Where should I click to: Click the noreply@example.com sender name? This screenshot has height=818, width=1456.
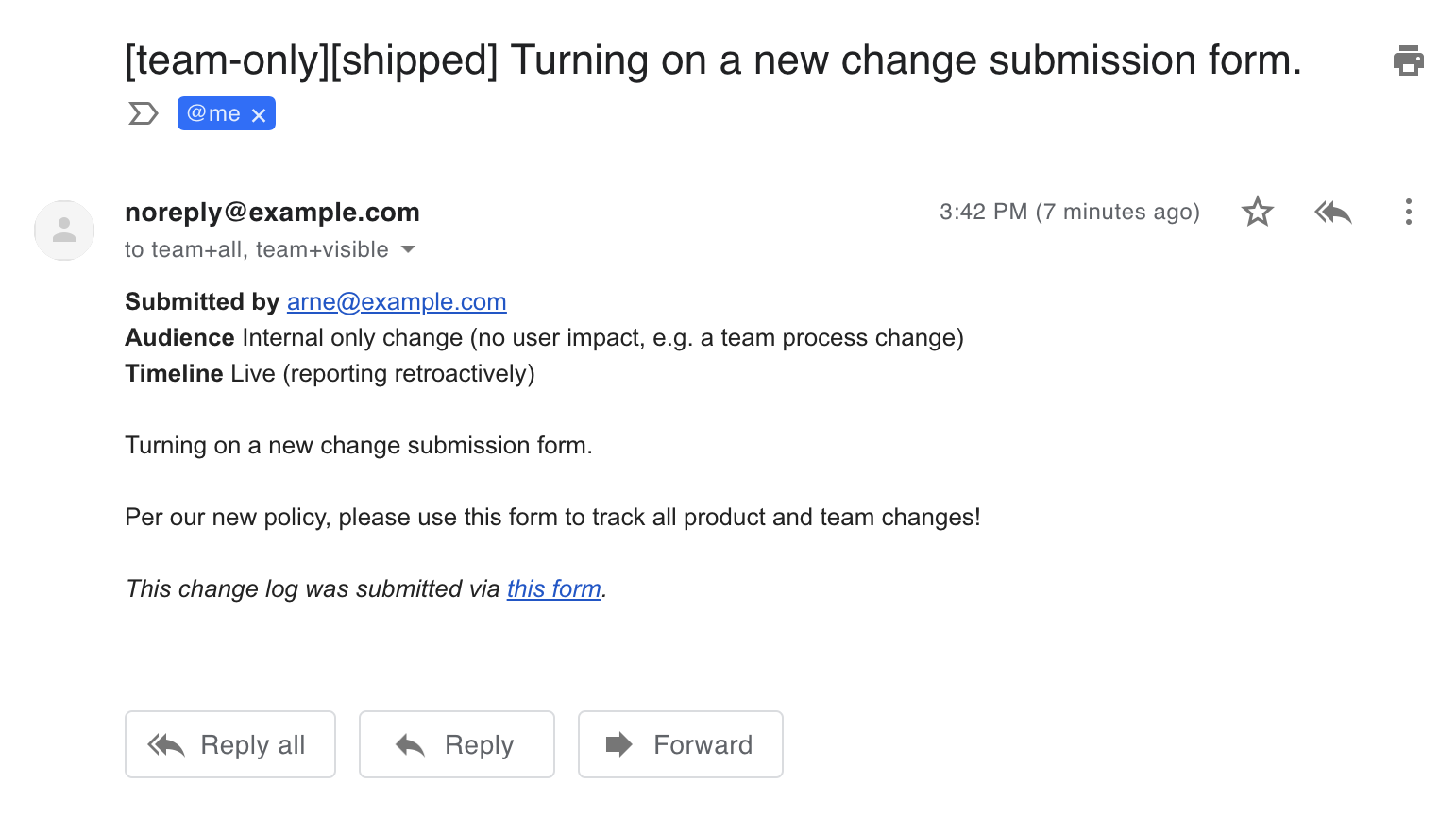tap(272, 213)
